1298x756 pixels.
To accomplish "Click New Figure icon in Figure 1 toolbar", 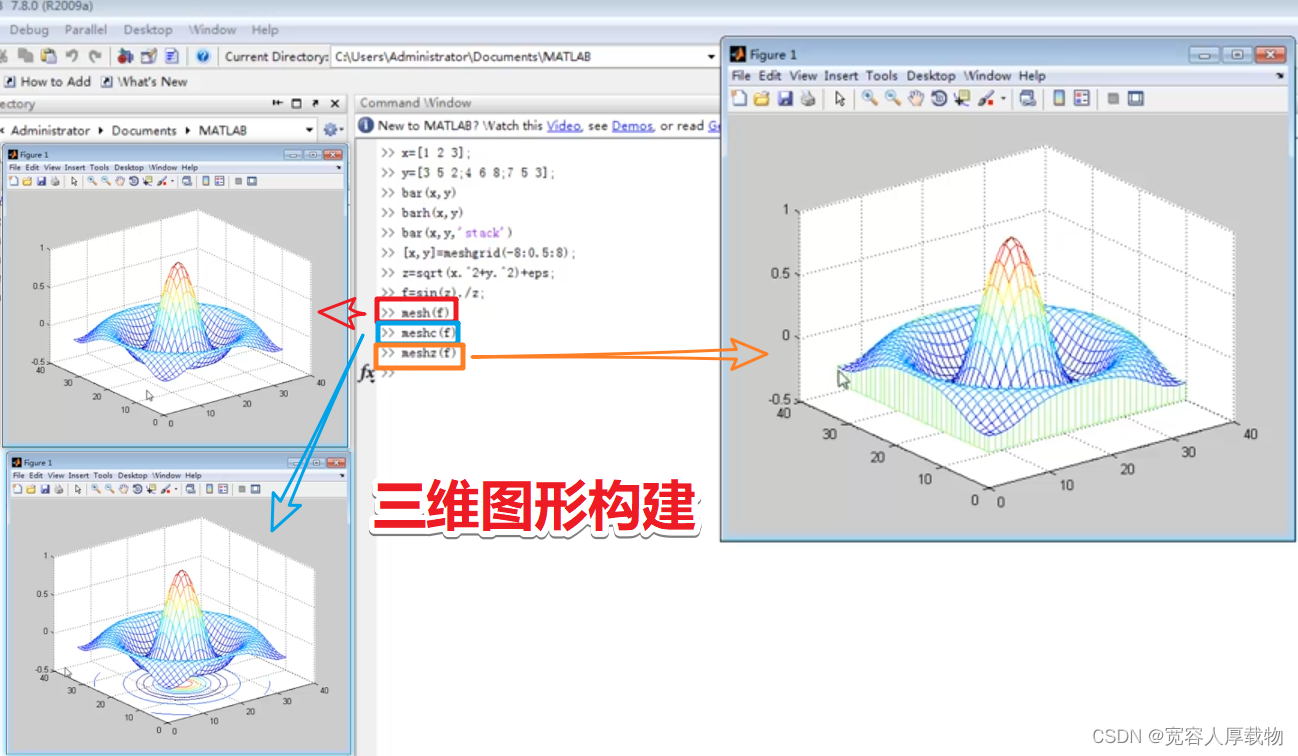I will pos(739,98).
